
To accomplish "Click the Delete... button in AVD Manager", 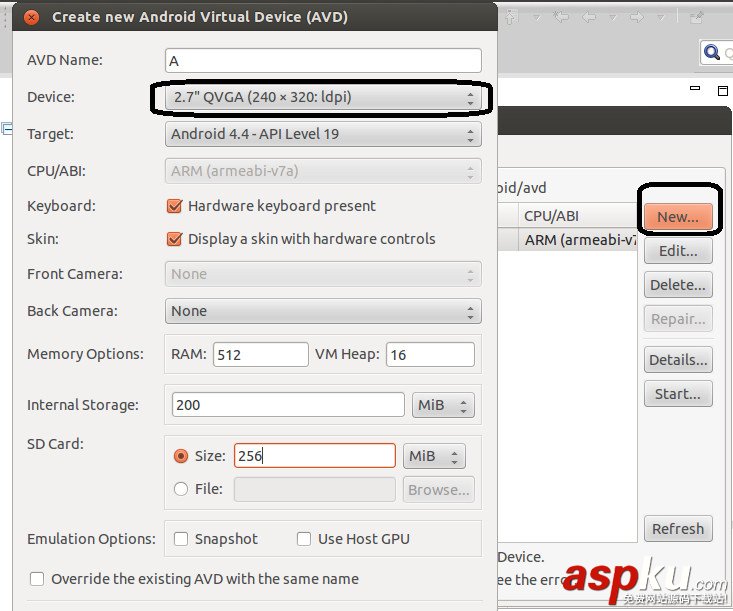I will tap(678, 285).
